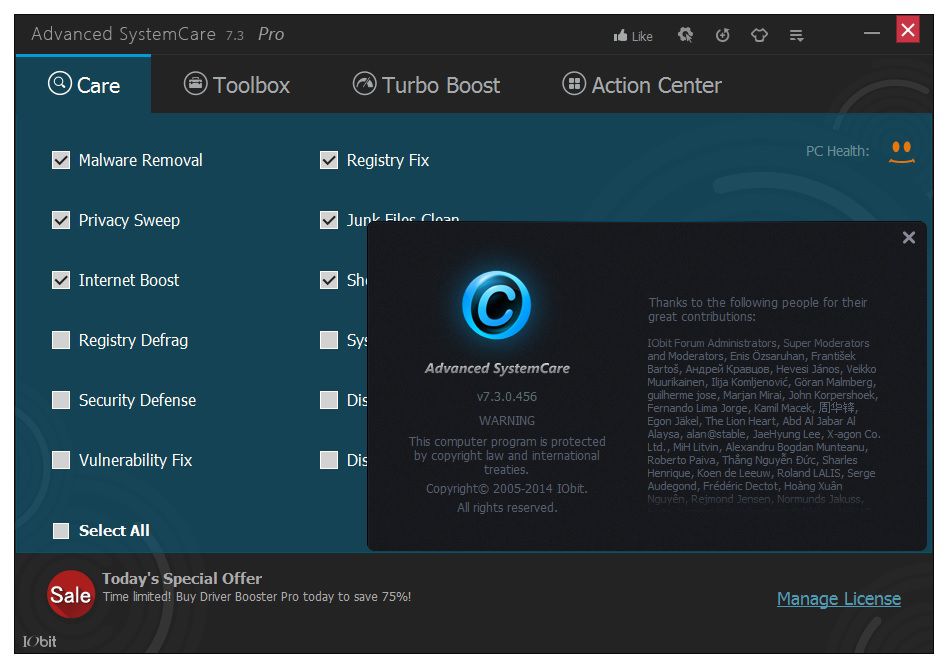Click the All rights reserved text
Image resolution: width=947 pixels, height=667 pixels.
[507, 508]
